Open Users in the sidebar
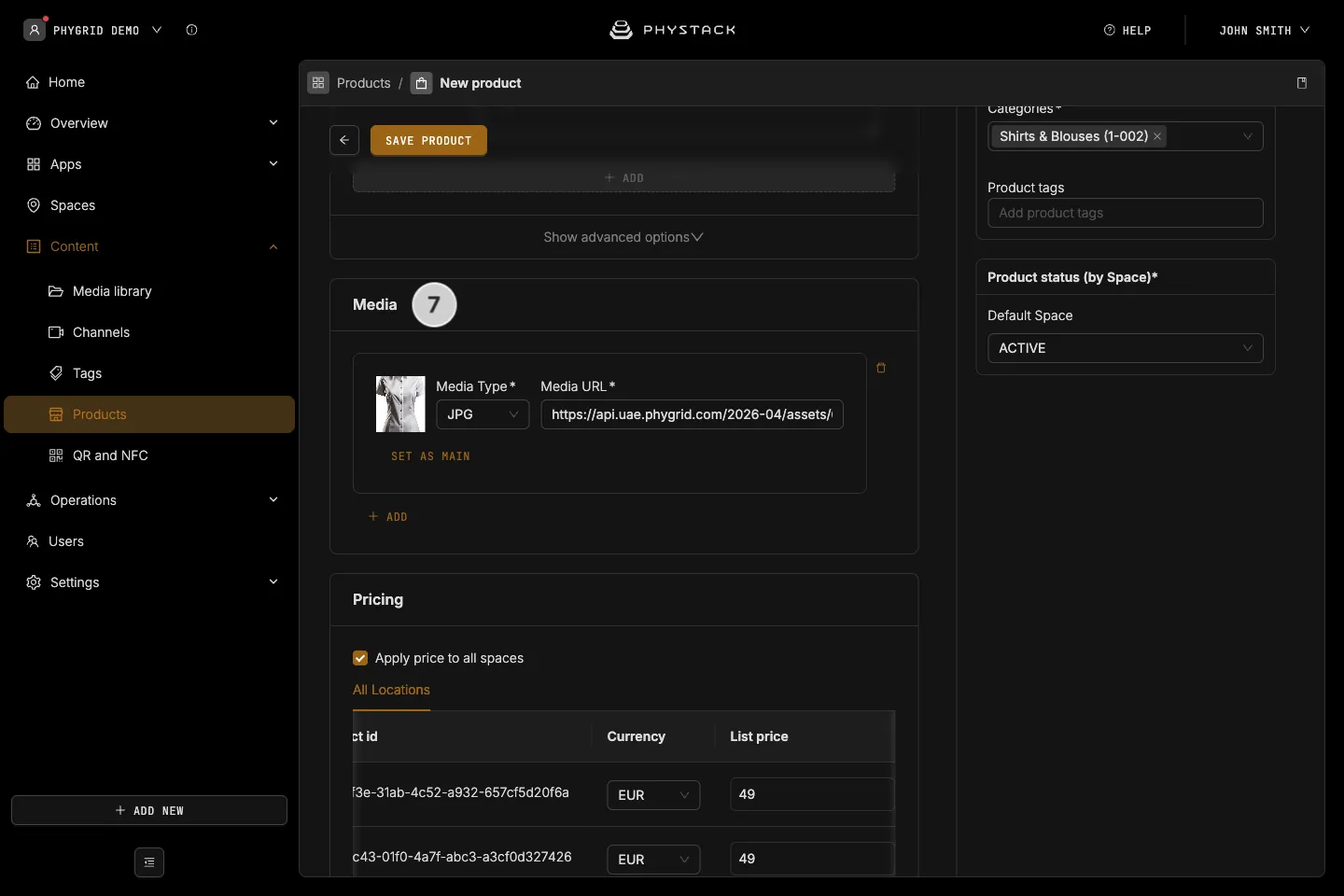 [x=149, y=541]
